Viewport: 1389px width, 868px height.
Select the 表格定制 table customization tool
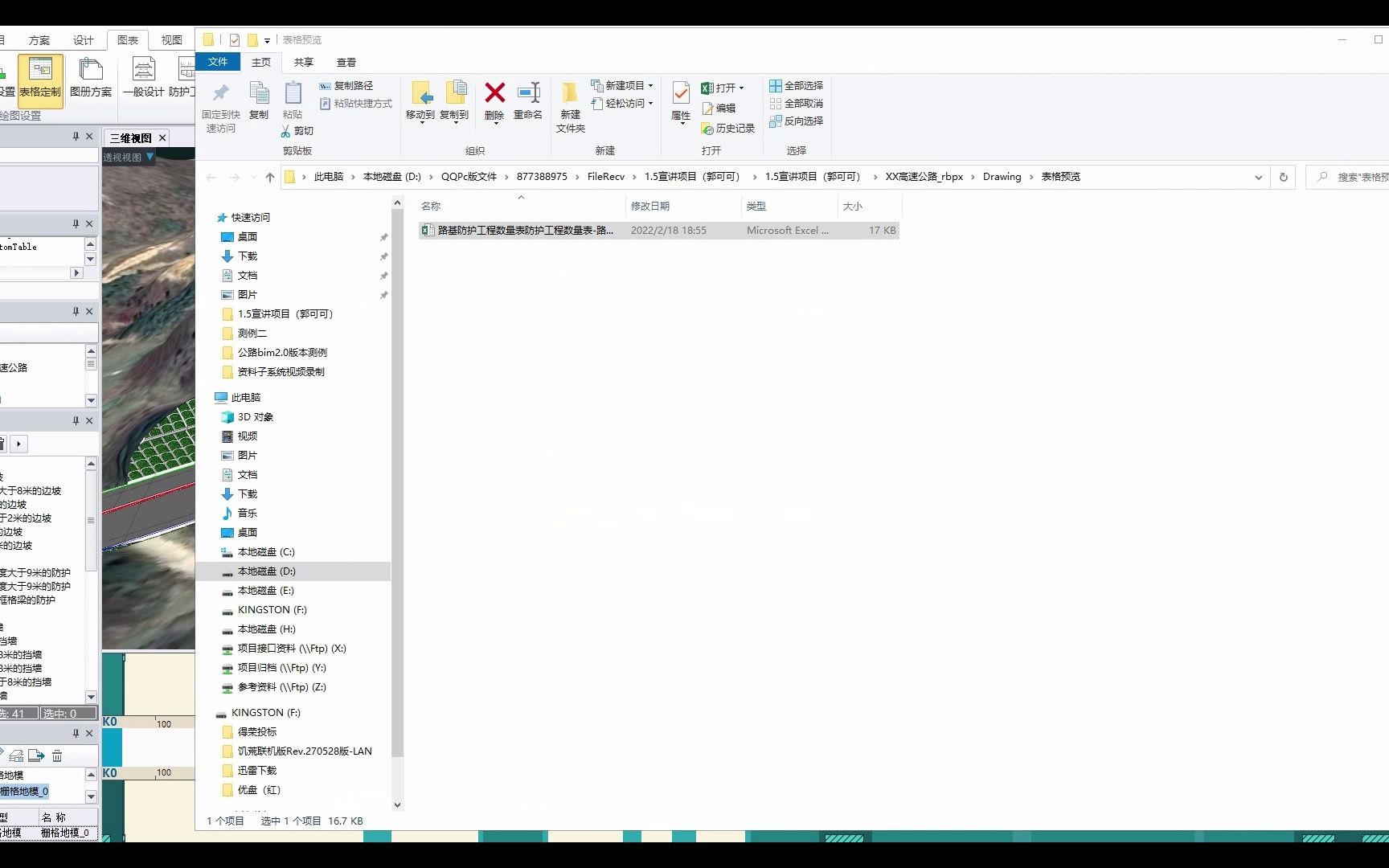click(39, 80)
